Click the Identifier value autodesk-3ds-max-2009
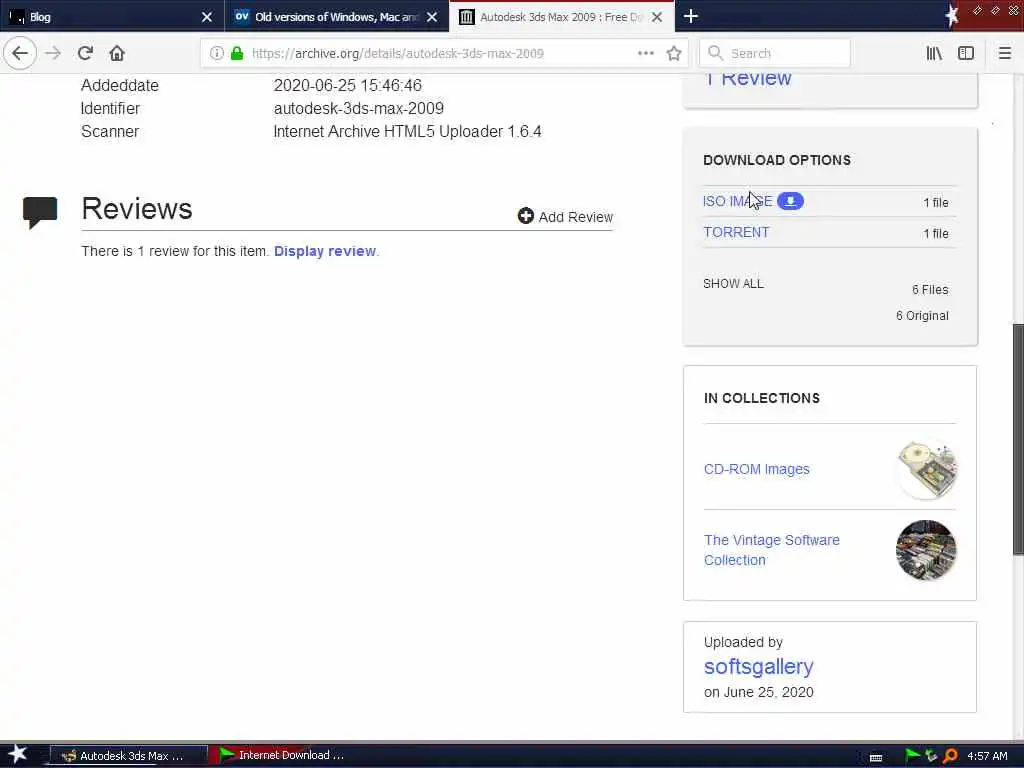 [x=359, y=108]
